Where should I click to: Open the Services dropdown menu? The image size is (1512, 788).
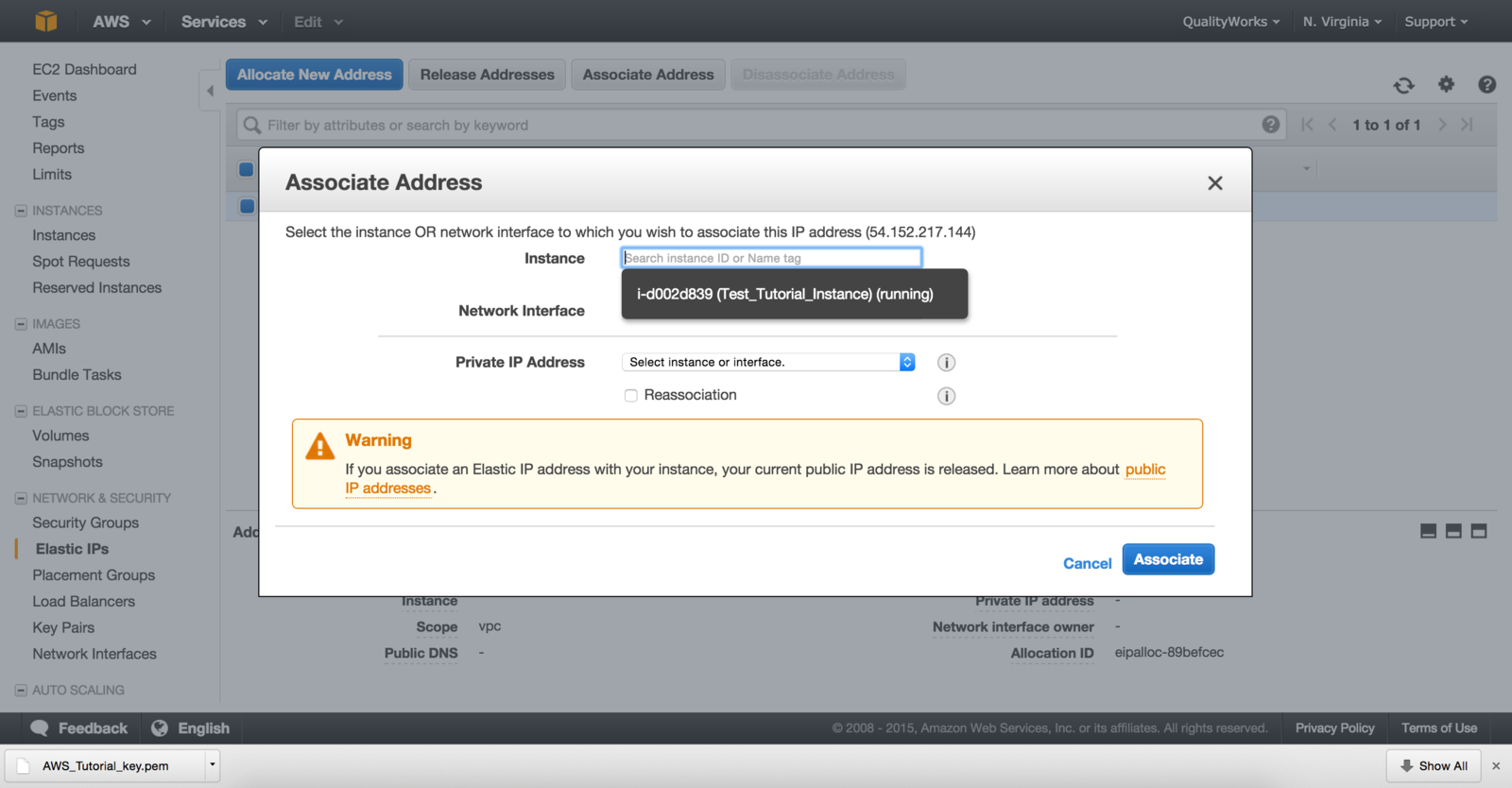tap(224, 22)
